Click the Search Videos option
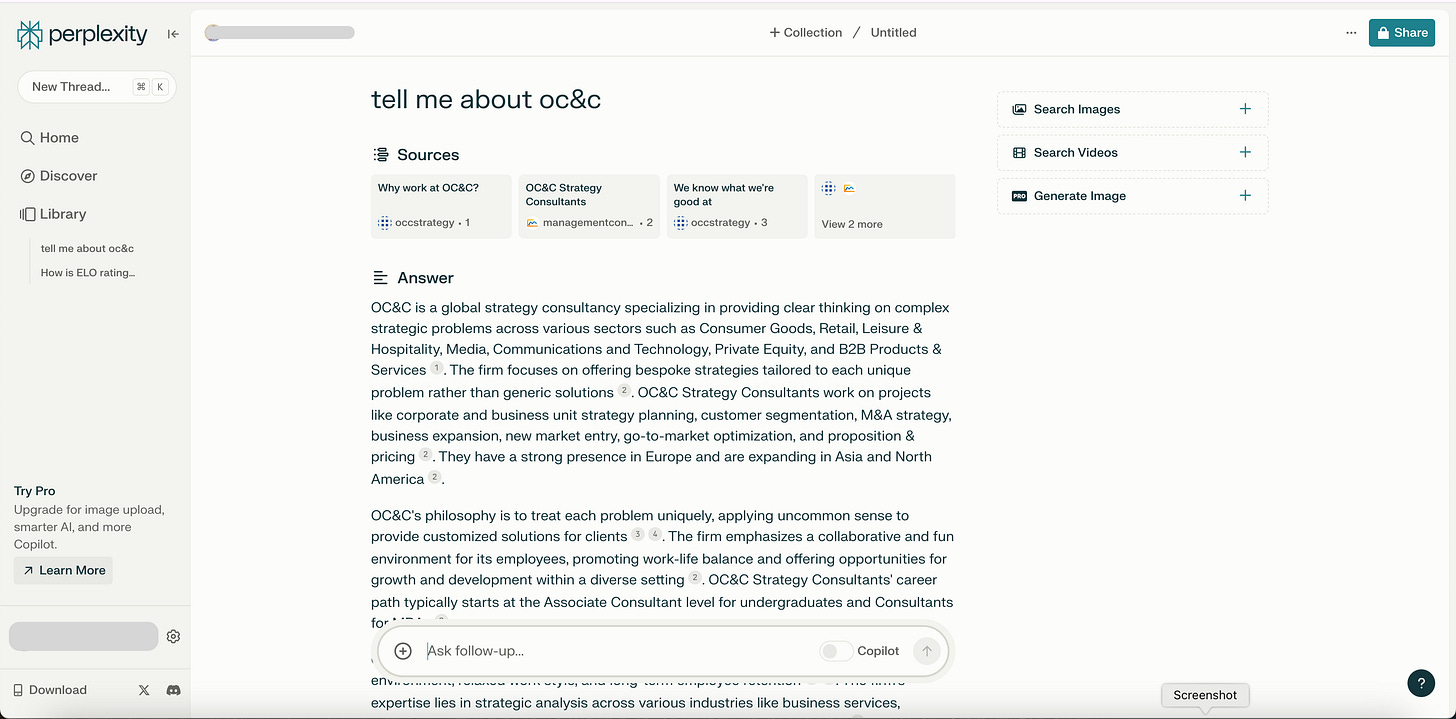The height and width of the screenshot is (719, 1456). [x=1132, y=153]
